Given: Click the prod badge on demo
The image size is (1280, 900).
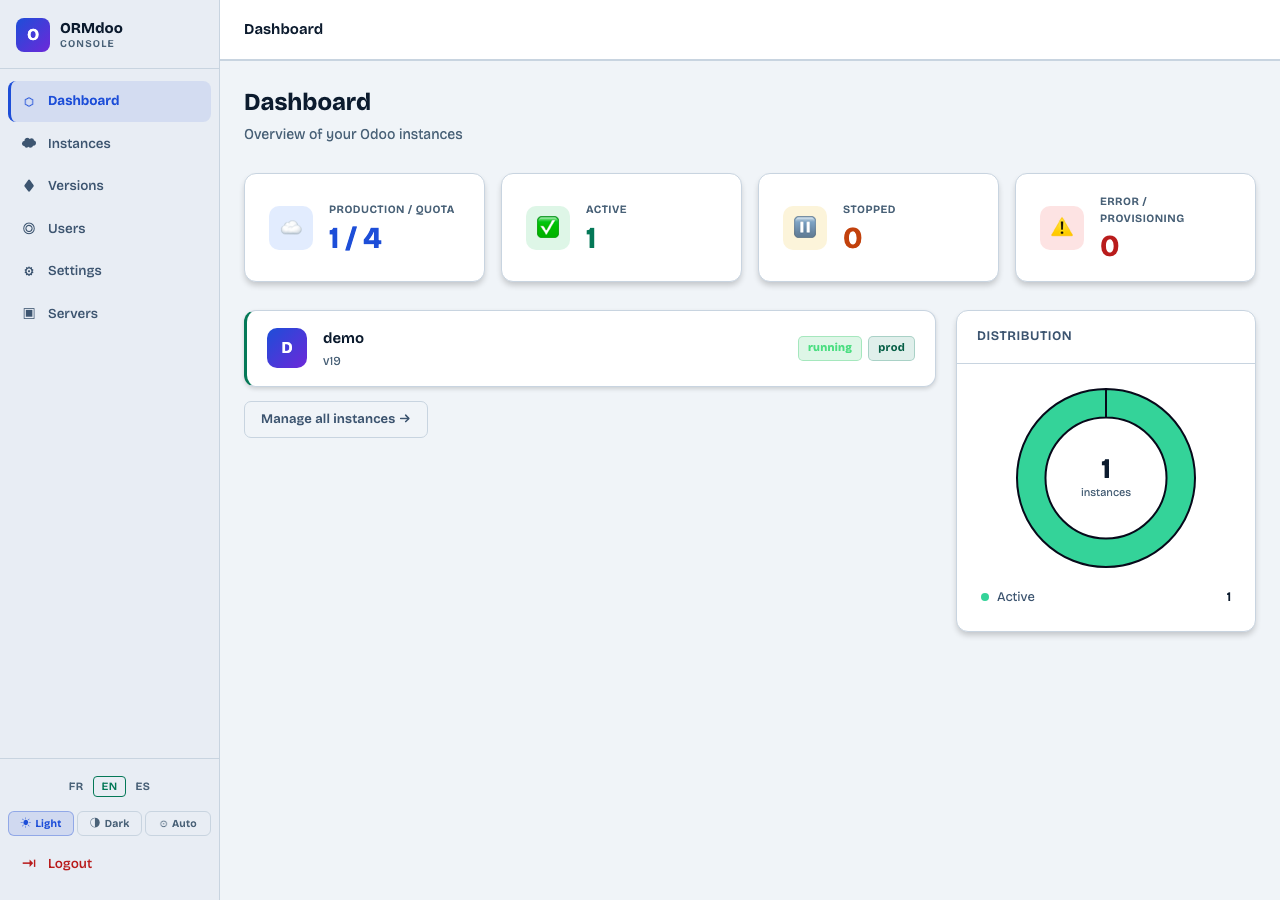Looking at the screenshot, I should pyautogui.click(x=891, y=348).
